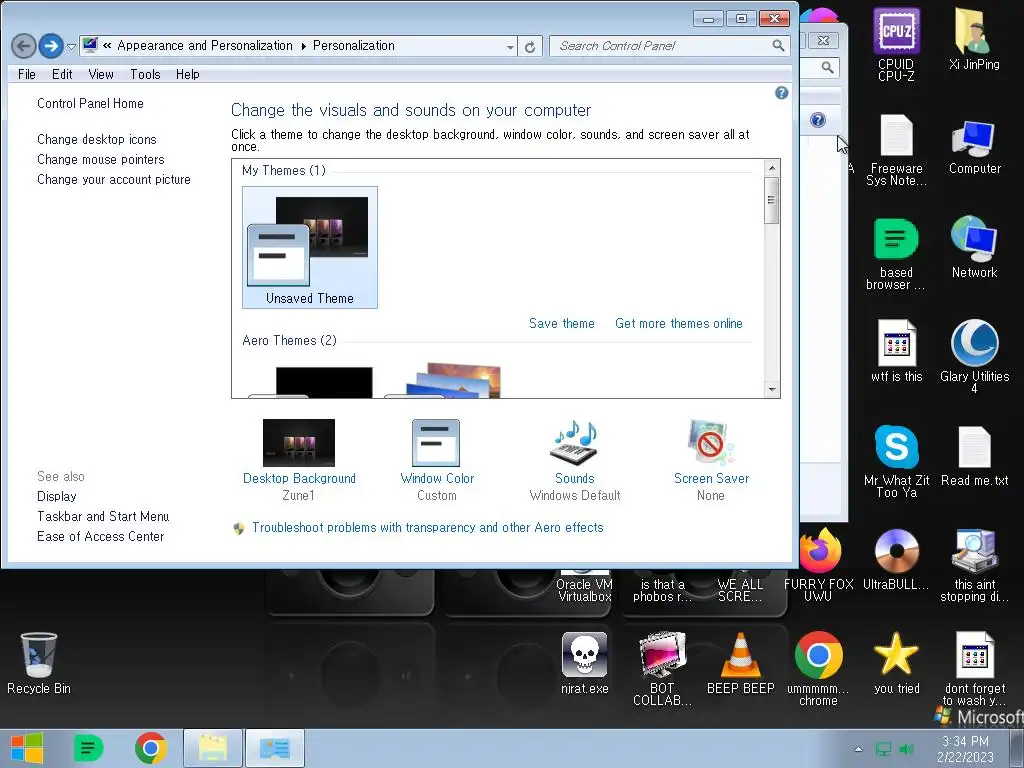The image size is (1024, 768).
Task: Open Desktop Background Zune1 settings
Action: (299, 460)
